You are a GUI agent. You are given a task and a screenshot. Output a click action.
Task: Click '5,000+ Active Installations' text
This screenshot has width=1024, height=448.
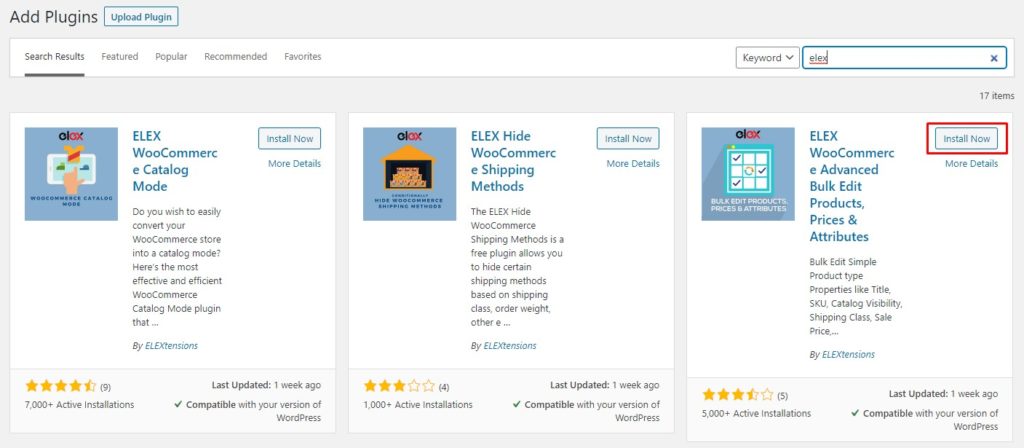pos(756,413)
